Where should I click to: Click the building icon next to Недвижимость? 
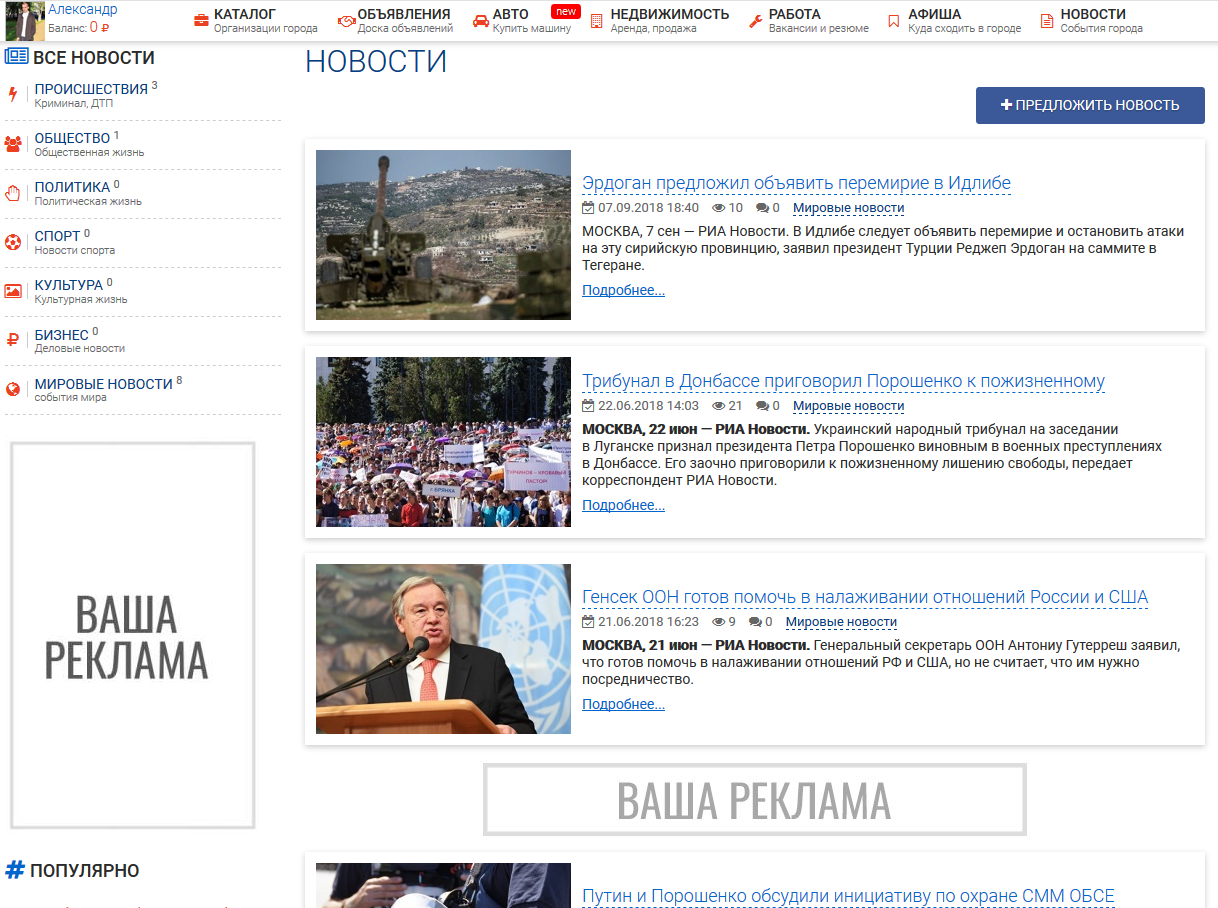(597, 21)
